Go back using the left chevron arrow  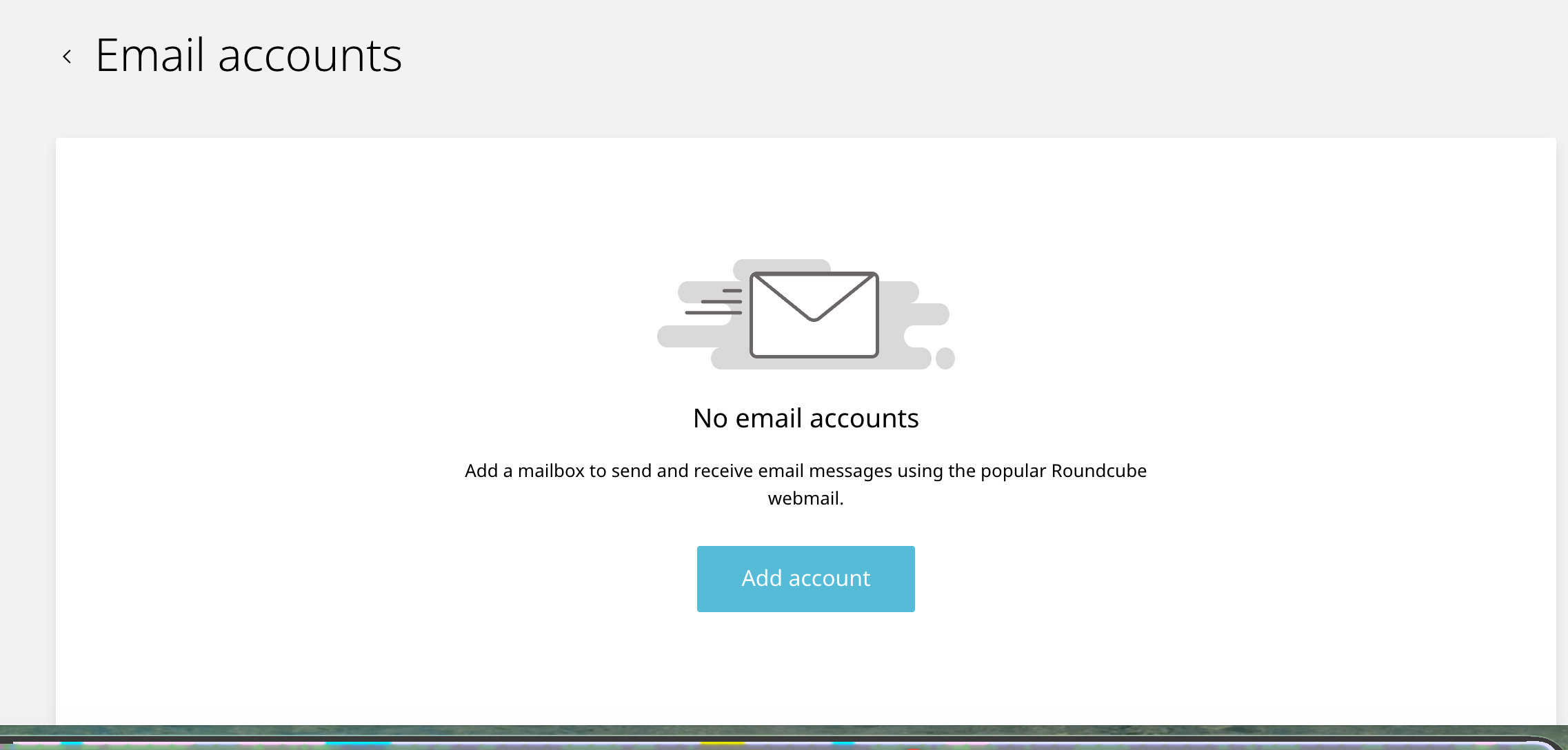67,57
